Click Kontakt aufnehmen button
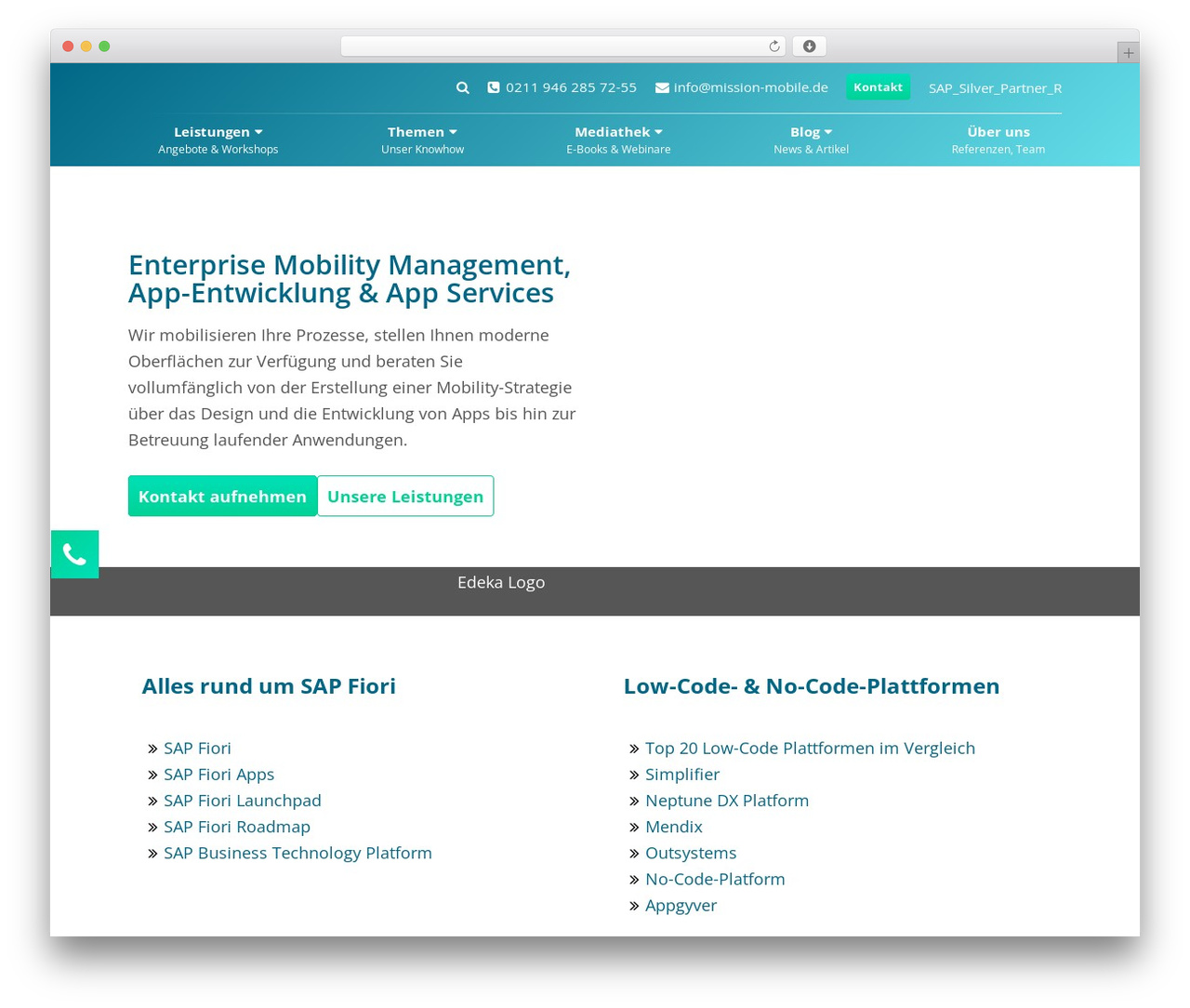The height and width of the screenshot is (1008, 1190). click(x=222, y=496)
